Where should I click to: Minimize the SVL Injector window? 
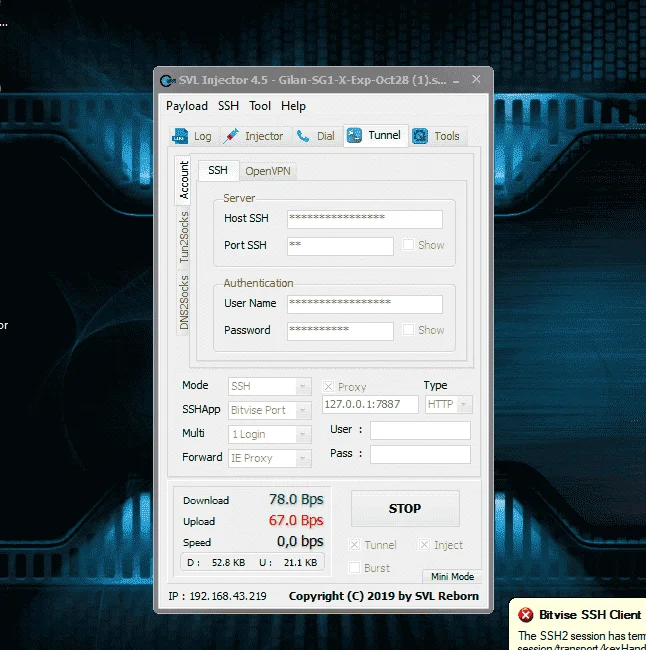click(456, 80)
